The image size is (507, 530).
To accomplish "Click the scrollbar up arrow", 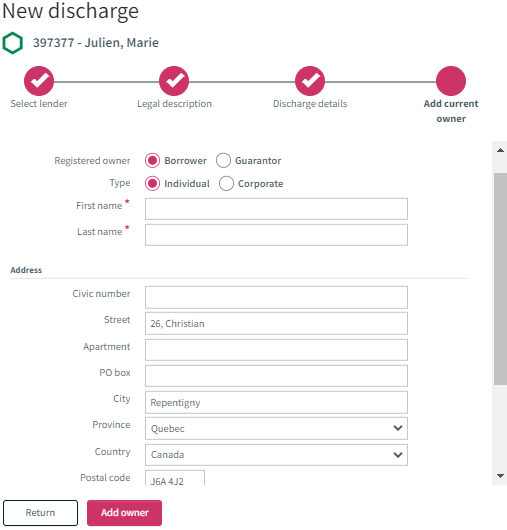I will point(500,150).
